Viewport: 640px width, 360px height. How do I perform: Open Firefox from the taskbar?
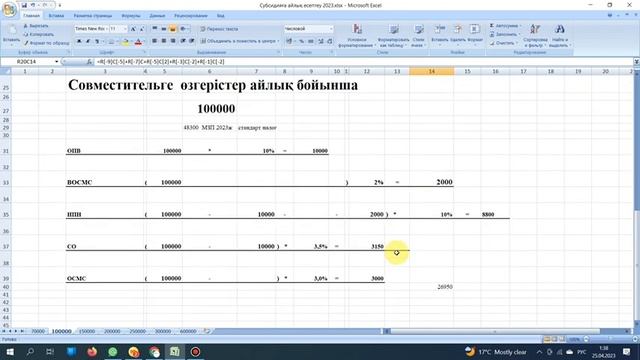click(x=92, y=351)
